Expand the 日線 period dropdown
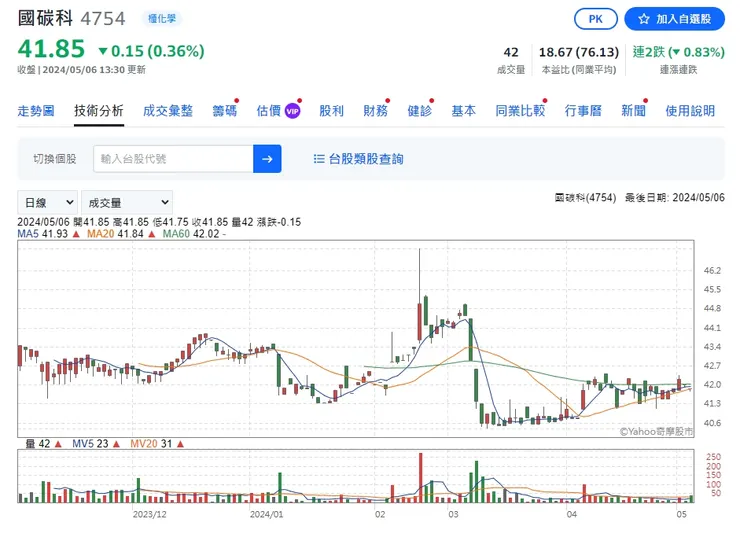 [48, 203]
